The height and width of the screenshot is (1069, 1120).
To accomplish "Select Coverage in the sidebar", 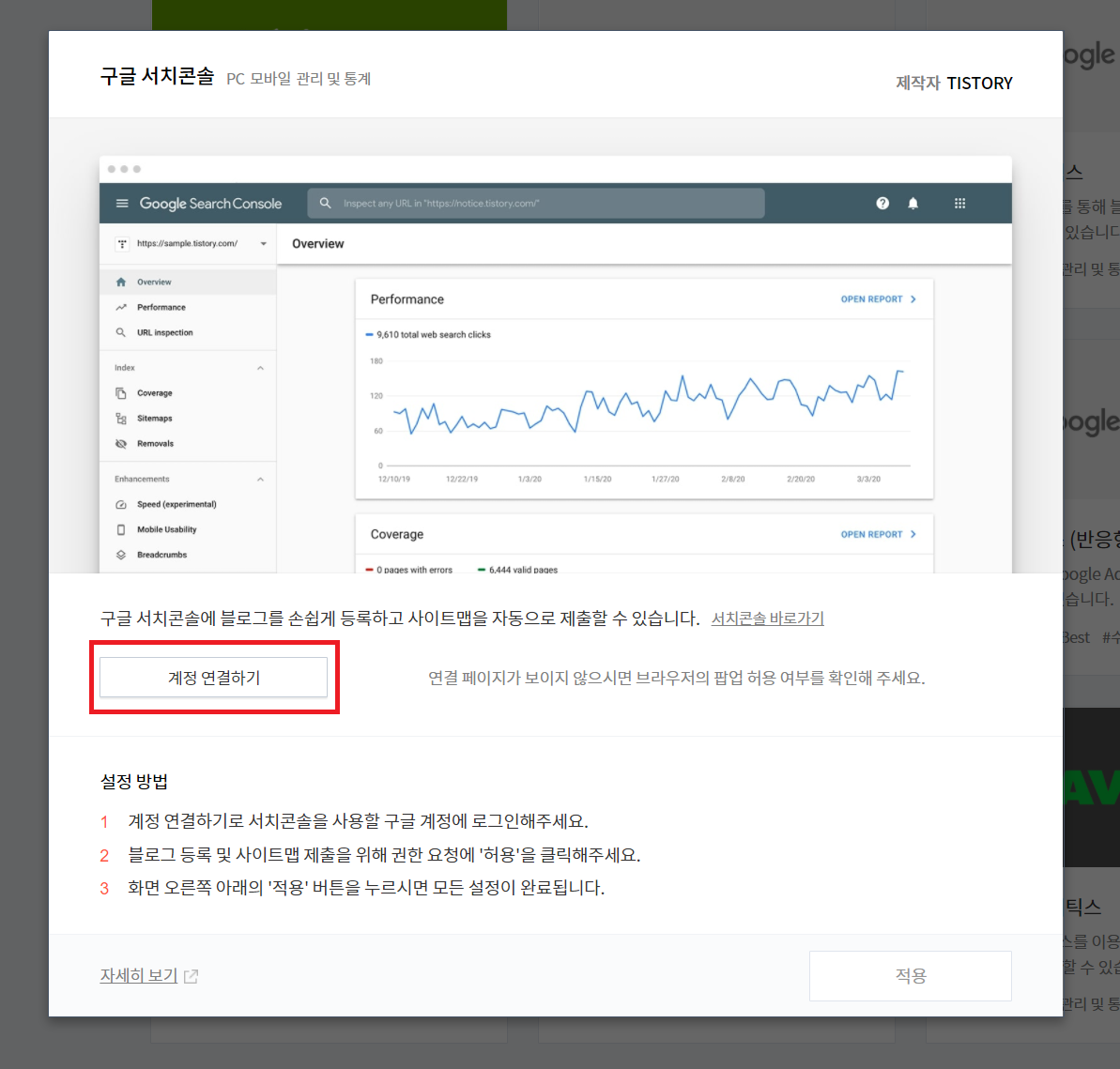I will click(188, 393).
